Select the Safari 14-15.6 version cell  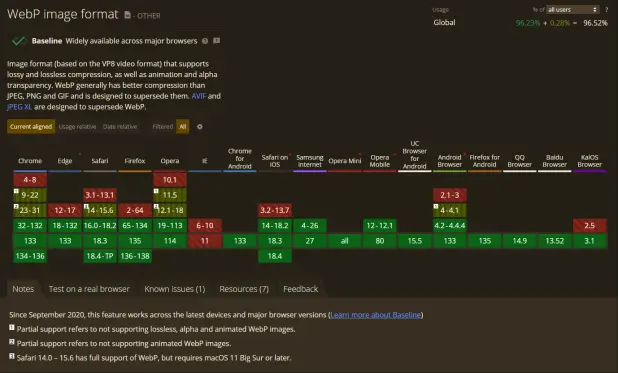click(100, 211)
